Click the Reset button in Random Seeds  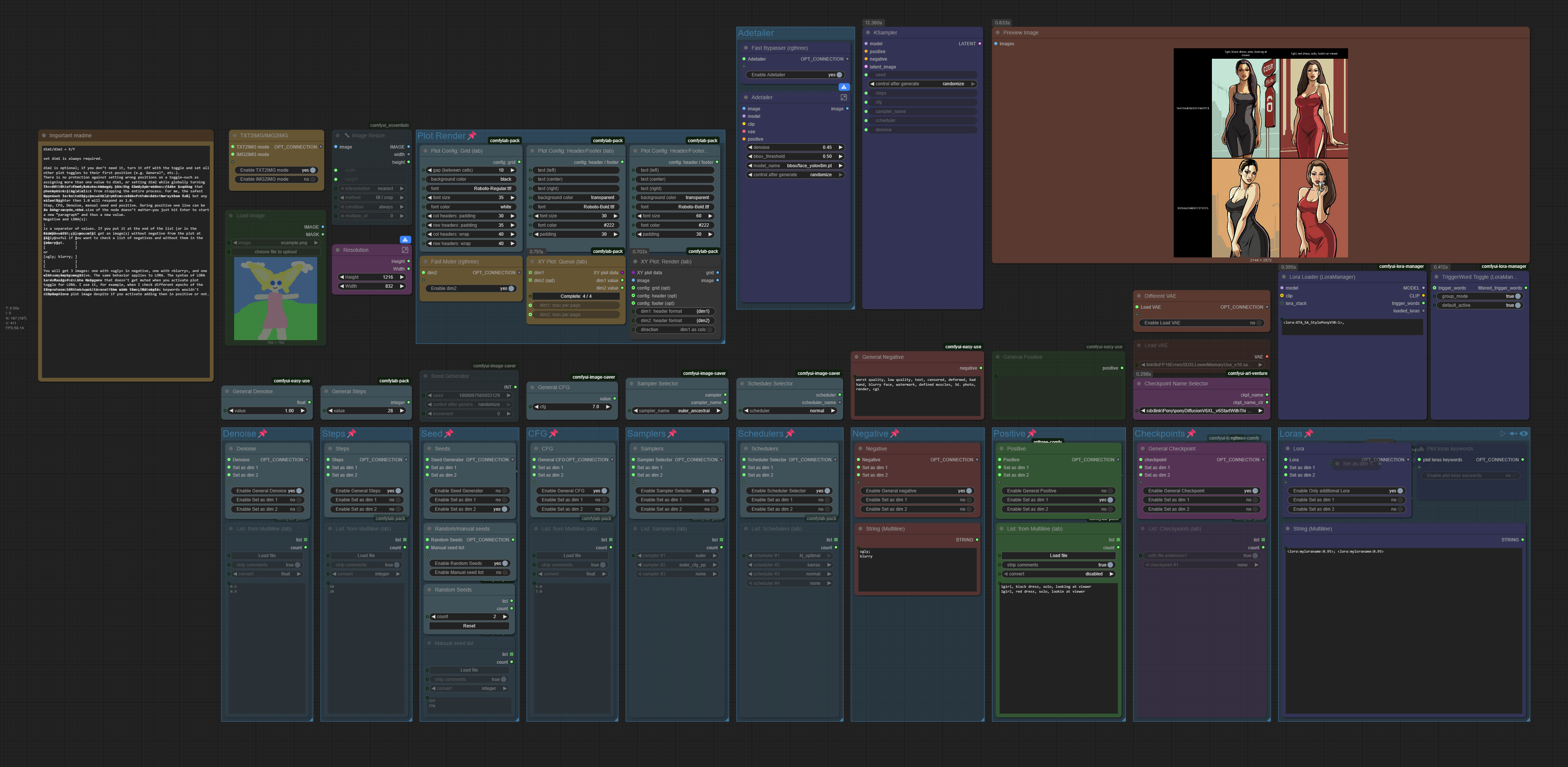pyautogui.click(x=469, y=626)
